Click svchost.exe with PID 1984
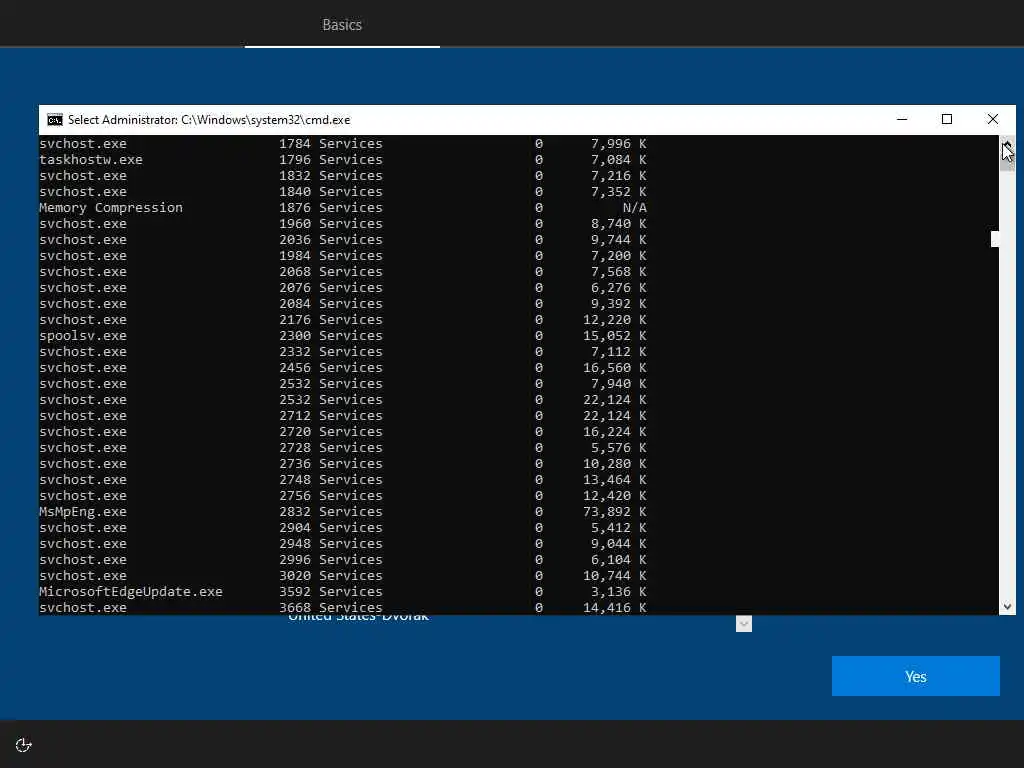This screenshot has width=1024, height=768. pos(83,256)
